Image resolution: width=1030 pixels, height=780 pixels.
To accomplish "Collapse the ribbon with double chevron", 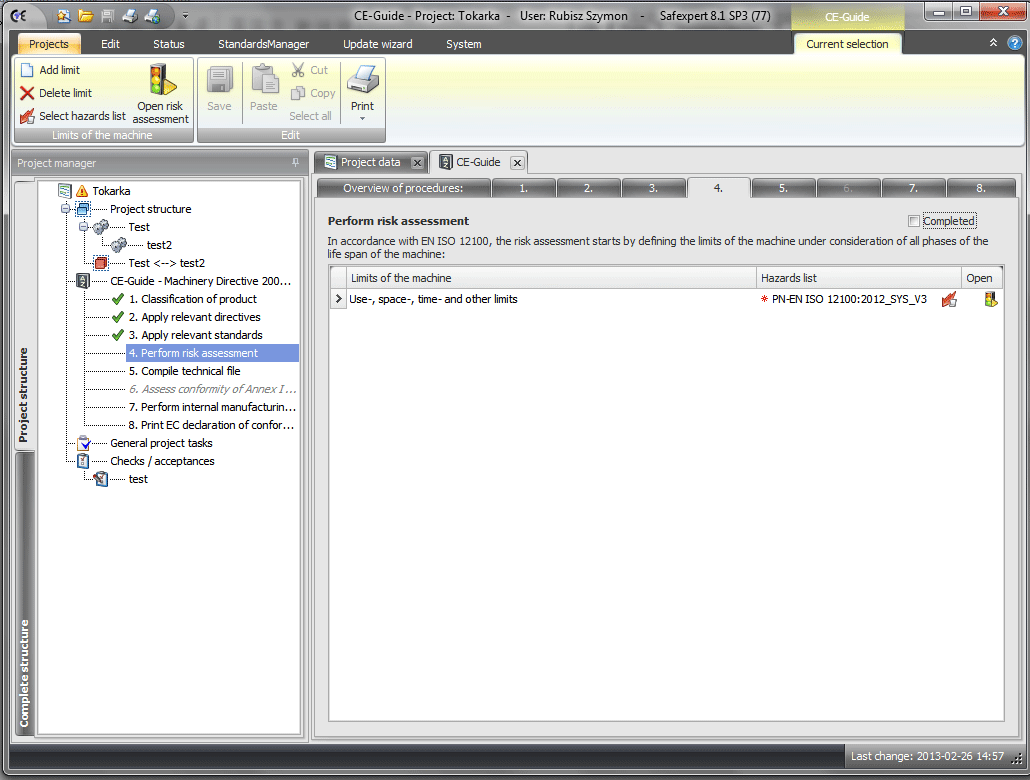I will tap(993, 43).
